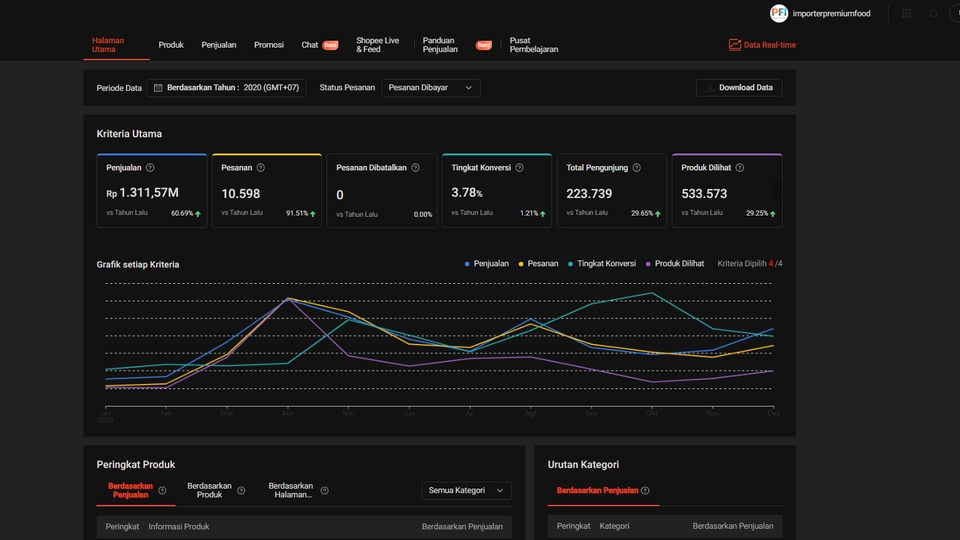This screenshot has height=540, width=960.
Task: Click the Download Data button
Action: tap(739, 88)
